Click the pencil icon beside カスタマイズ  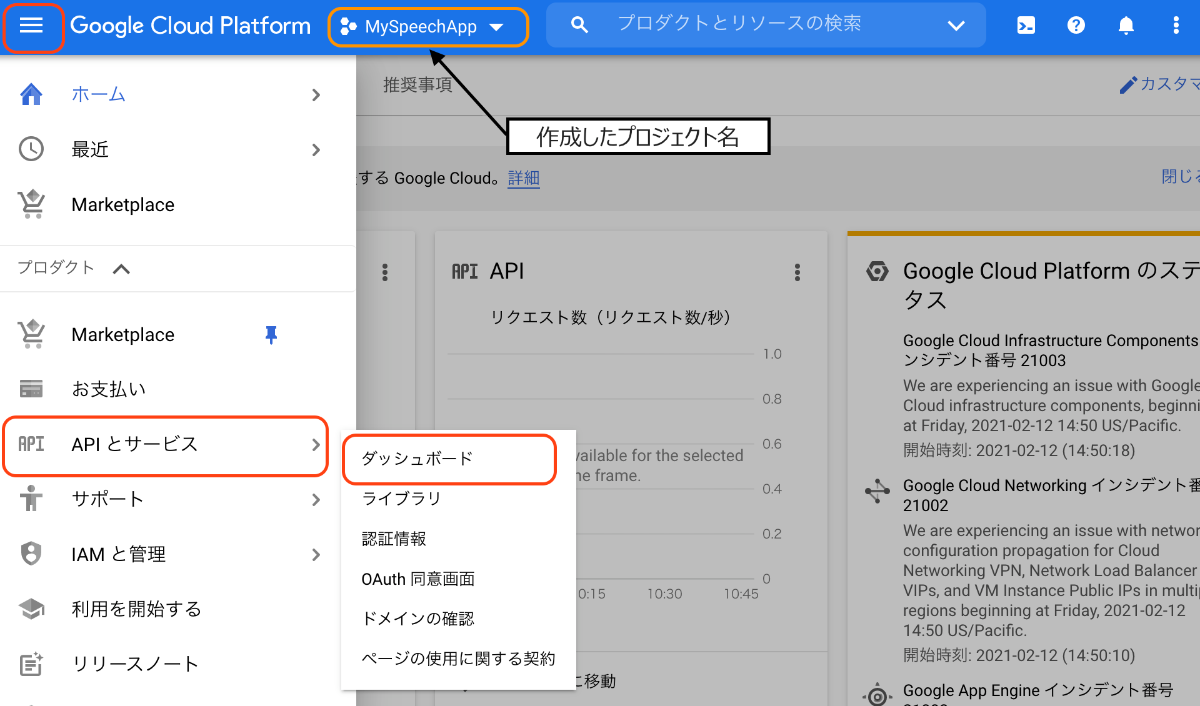[x=1128, y=85]
